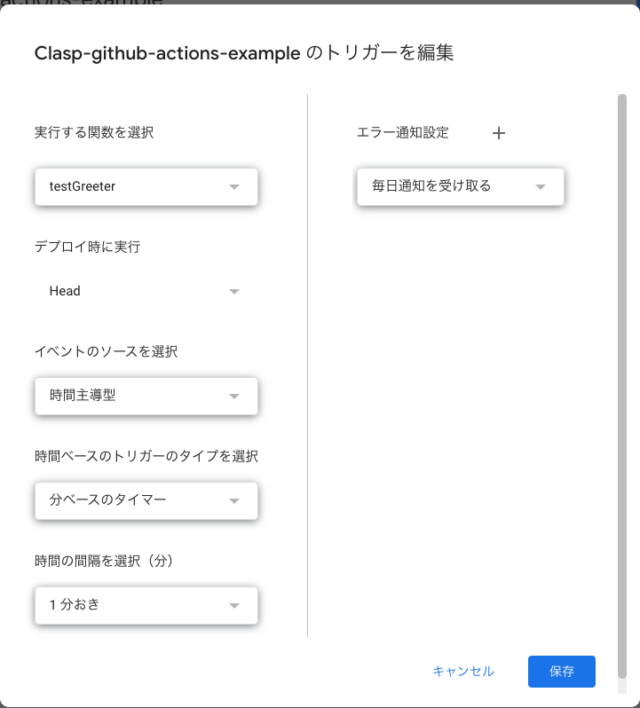Click the エラー通知設定 section label
The height and width of the screenshot is (708, 640).
(402, 133)
